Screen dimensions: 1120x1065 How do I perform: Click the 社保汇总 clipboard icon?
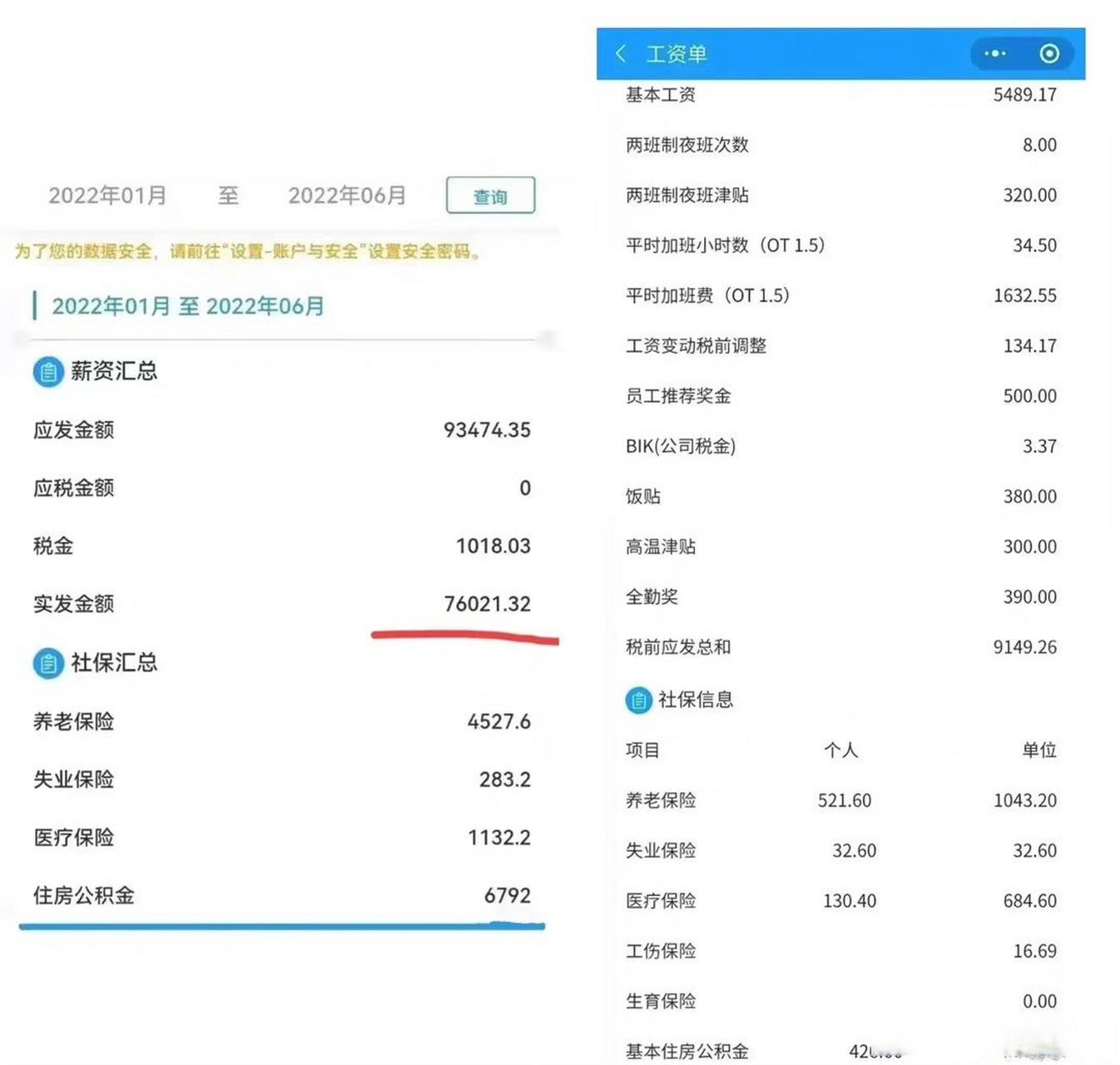pos(48,663)
